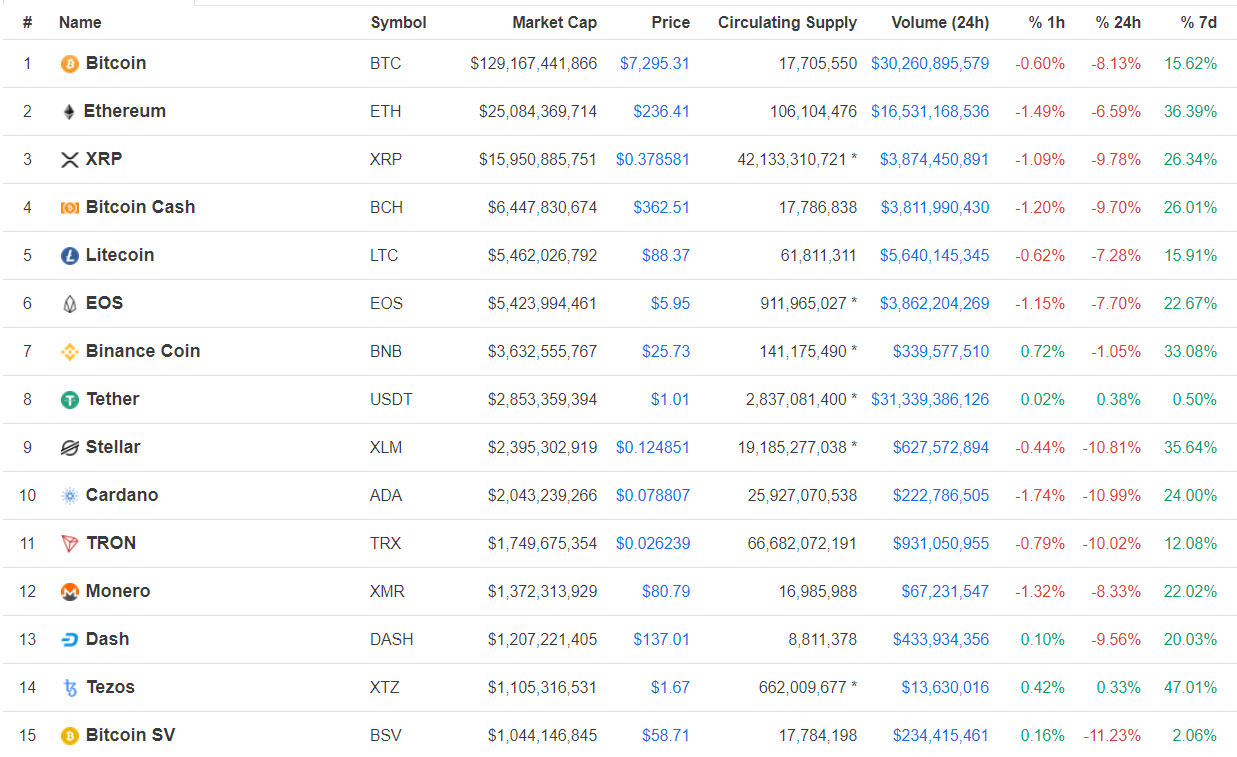This screenshot has width=1237, height=757.
Task: Sort by the % 7d column header
Action: pos(1198,22)
